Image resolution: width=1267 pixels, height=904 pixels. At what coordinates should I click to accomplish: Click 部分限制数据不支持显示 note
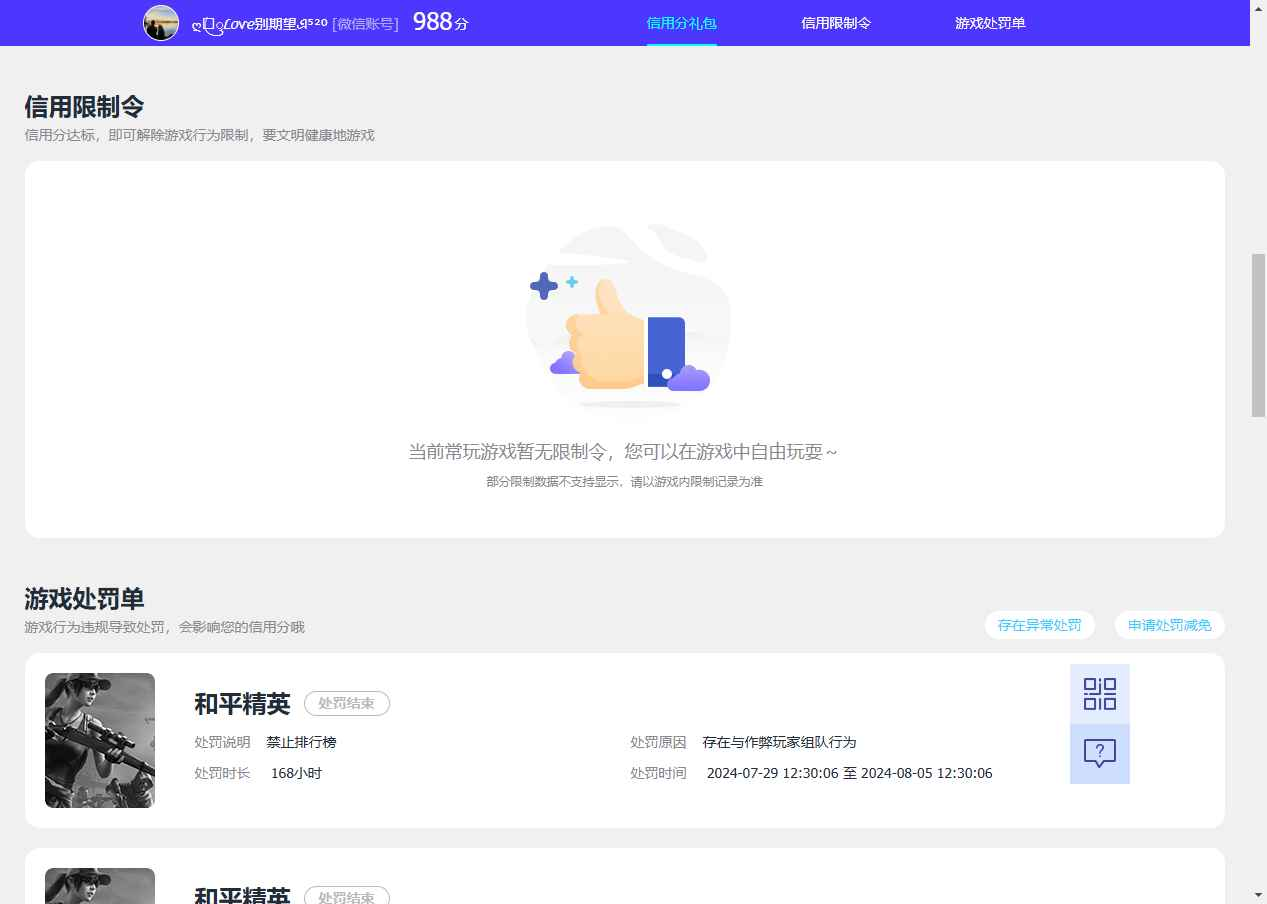(x=624, y=482)
